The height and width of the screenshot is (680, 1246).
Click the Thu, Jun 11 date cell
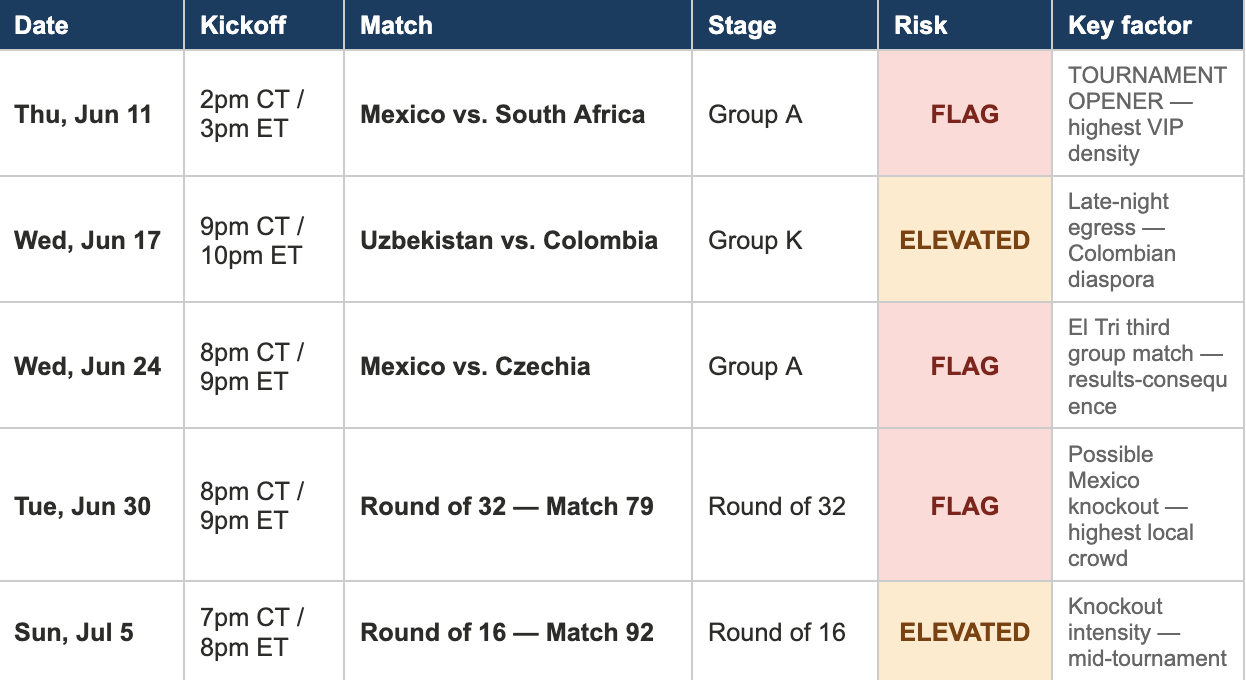point(92,114)
